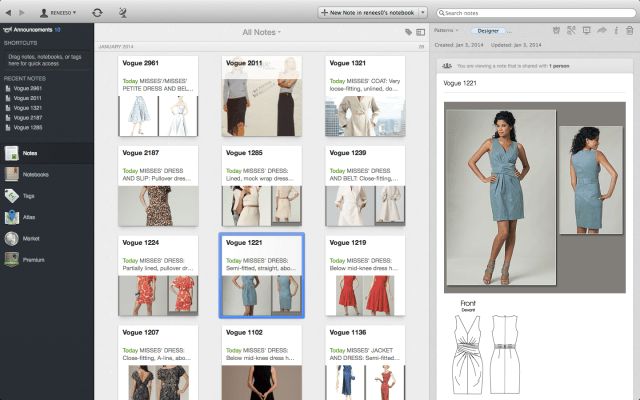Open Premium in the sidebar

(x=47, y=260)
